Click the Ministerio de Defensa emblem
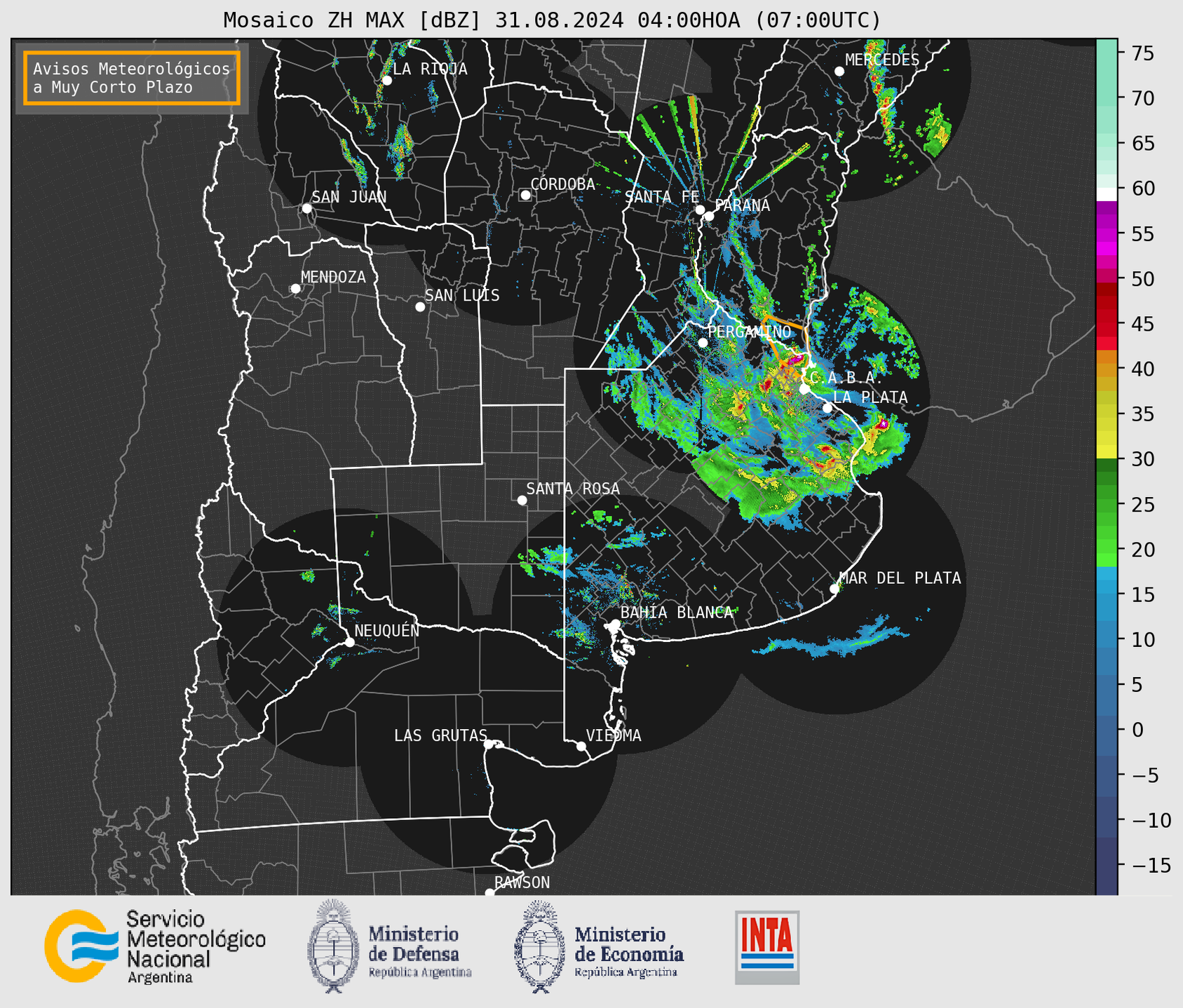The image size is (1183, 1008). 333,946
